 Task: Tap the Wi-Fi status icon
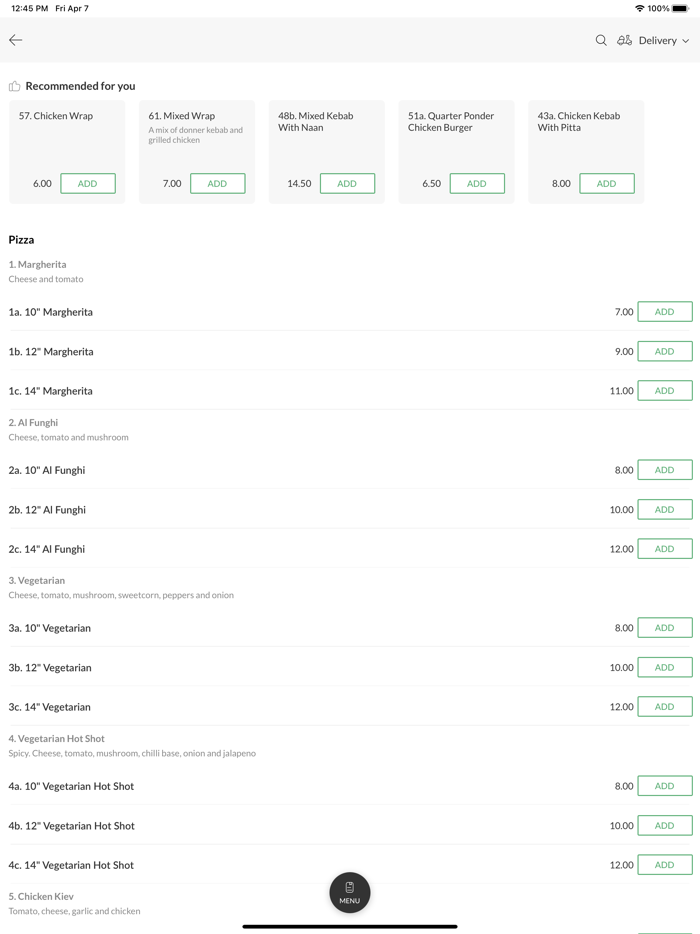pyautogui.click(x=639, y=8)
